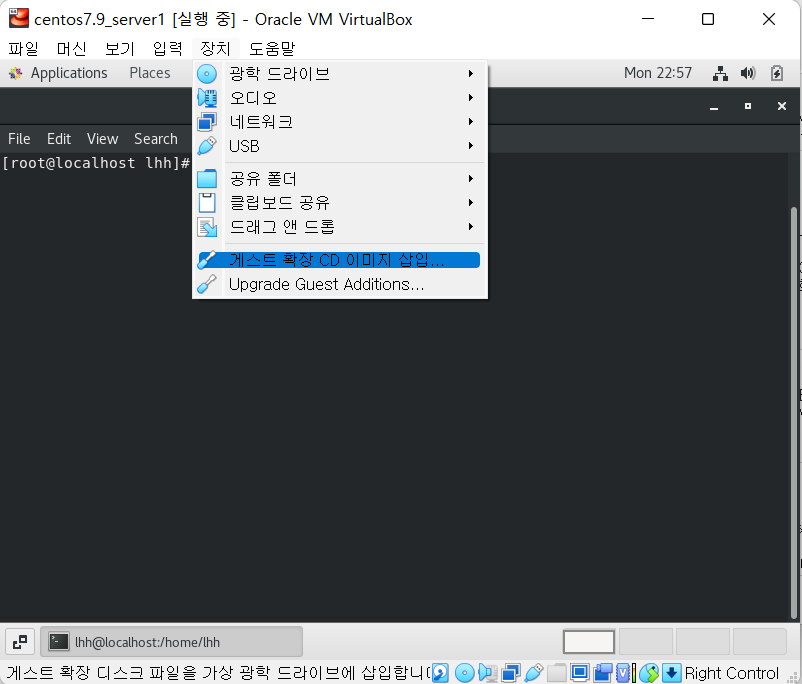802x684 pixels.
Task: Open terminal View menu
Action: (102, 139)
